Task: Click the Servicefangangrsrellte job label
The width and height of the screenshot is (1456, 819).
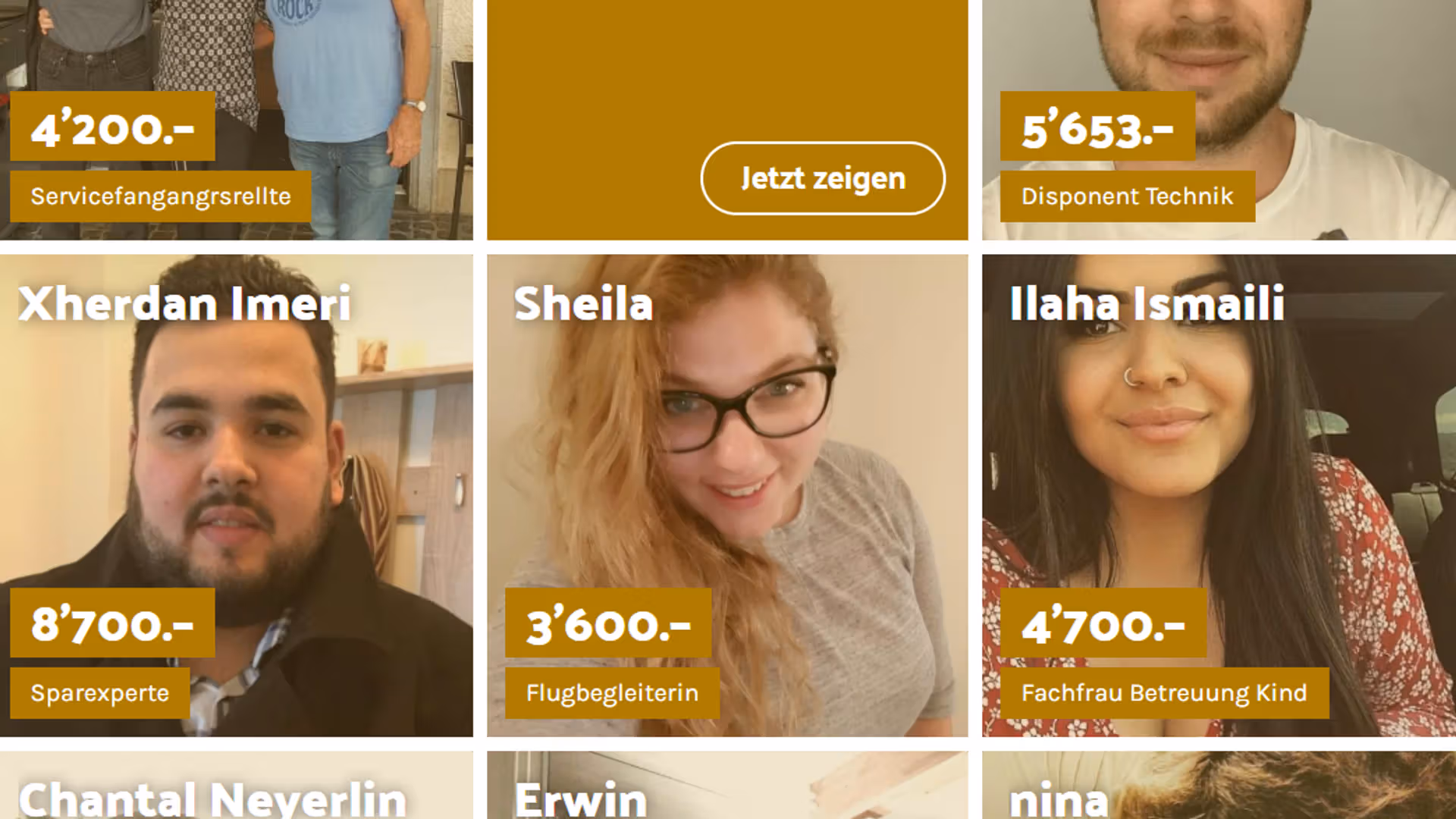Action: [161, 196]
